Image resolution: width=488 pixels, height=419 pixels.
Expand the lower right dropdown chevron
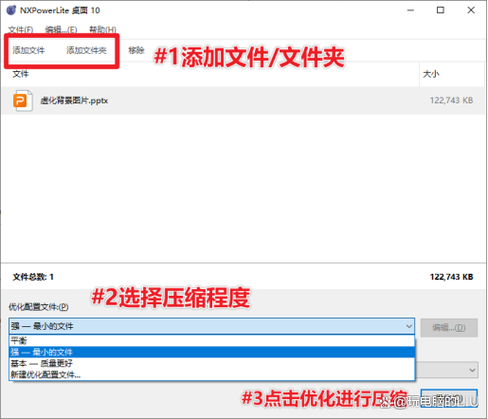[x=472, y=370]
